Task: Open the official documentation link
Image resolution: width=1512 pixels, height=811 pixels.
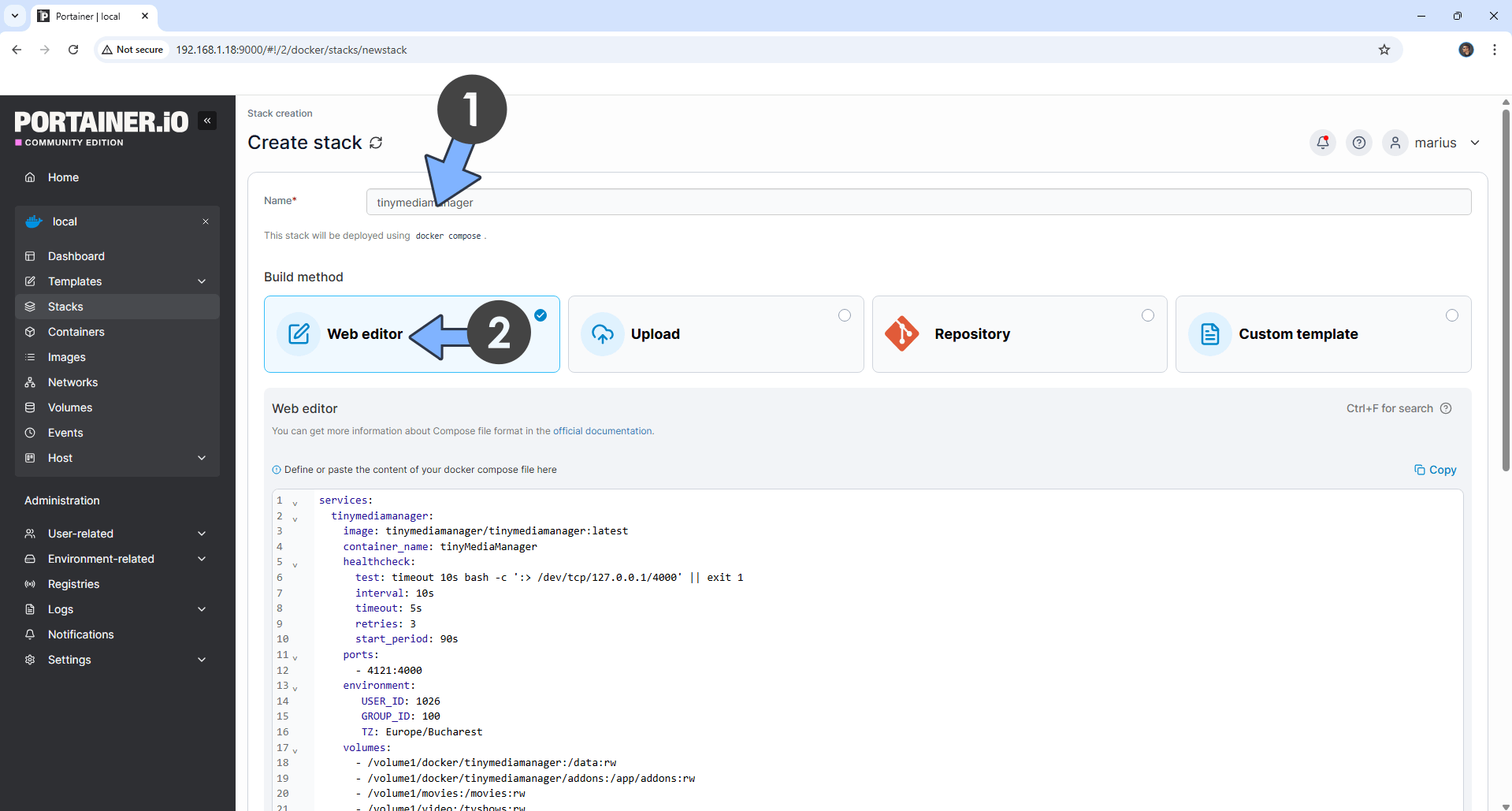Action: point(602,431)
